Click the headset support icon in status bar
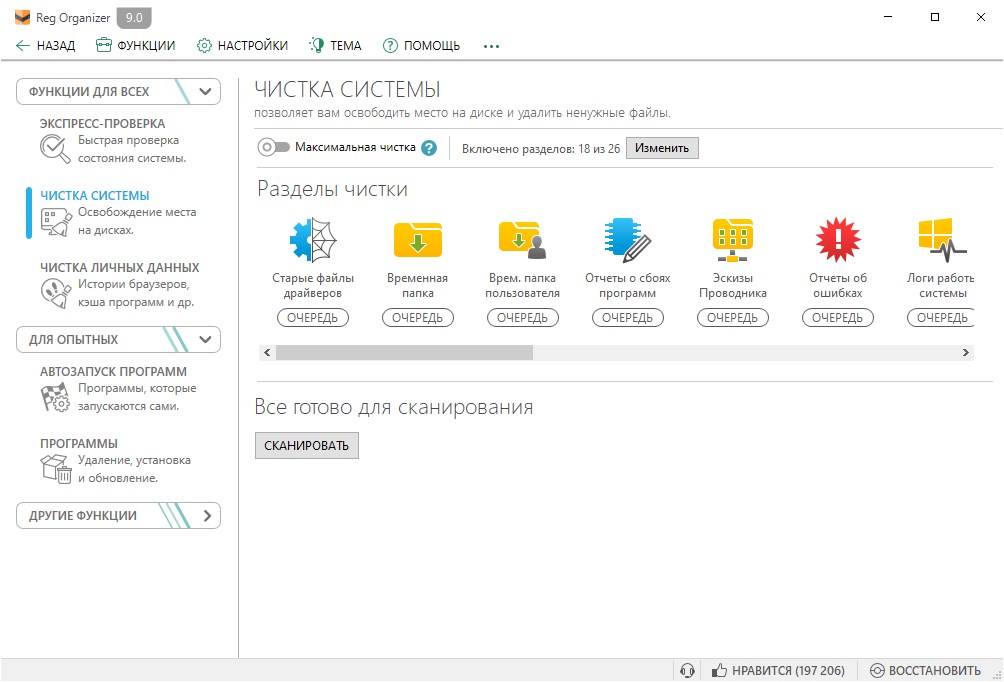The height and width of the screenshot is (682, 1004). (686, 670)
